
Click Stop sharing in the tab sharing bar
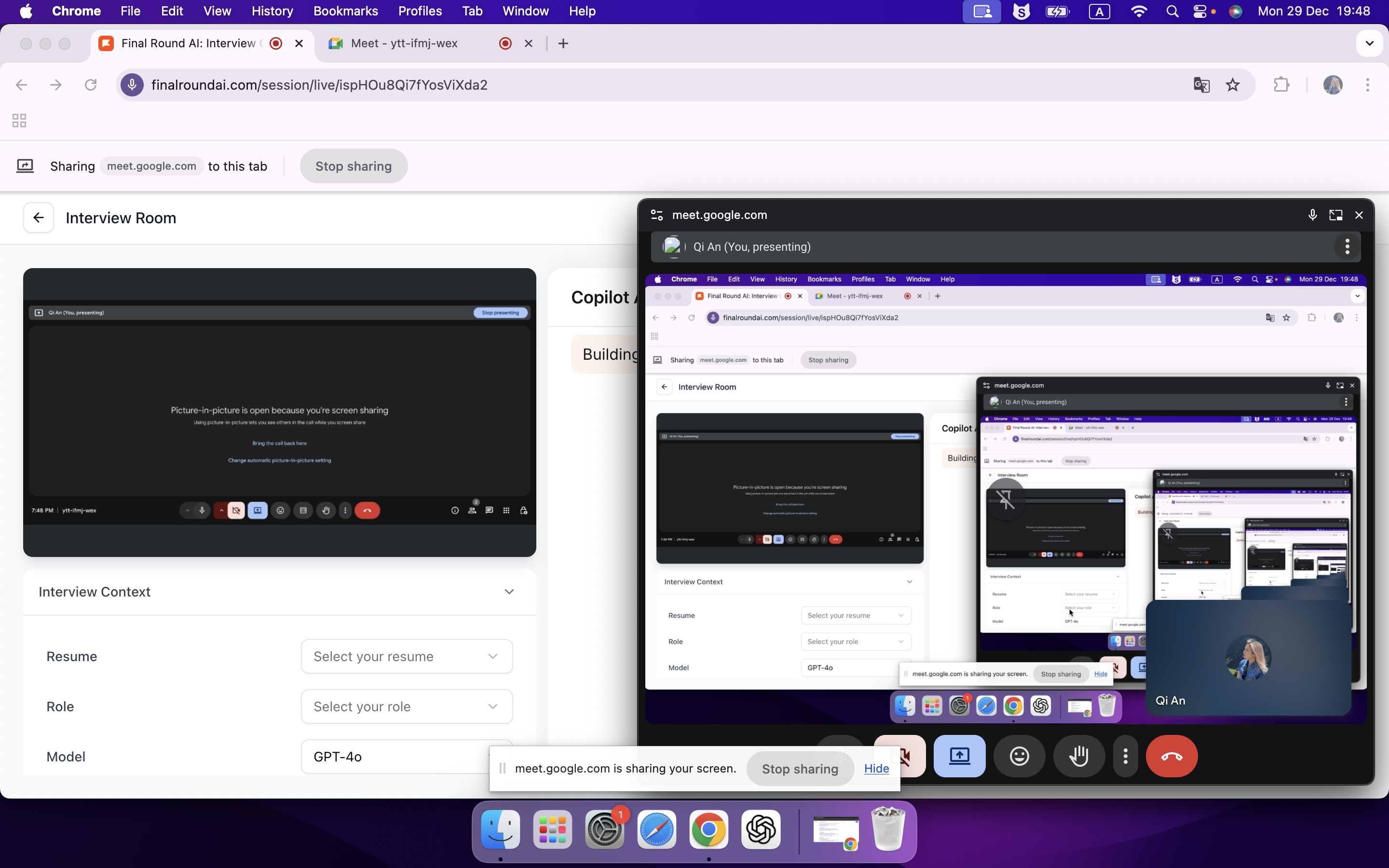(x=354, y=166)
